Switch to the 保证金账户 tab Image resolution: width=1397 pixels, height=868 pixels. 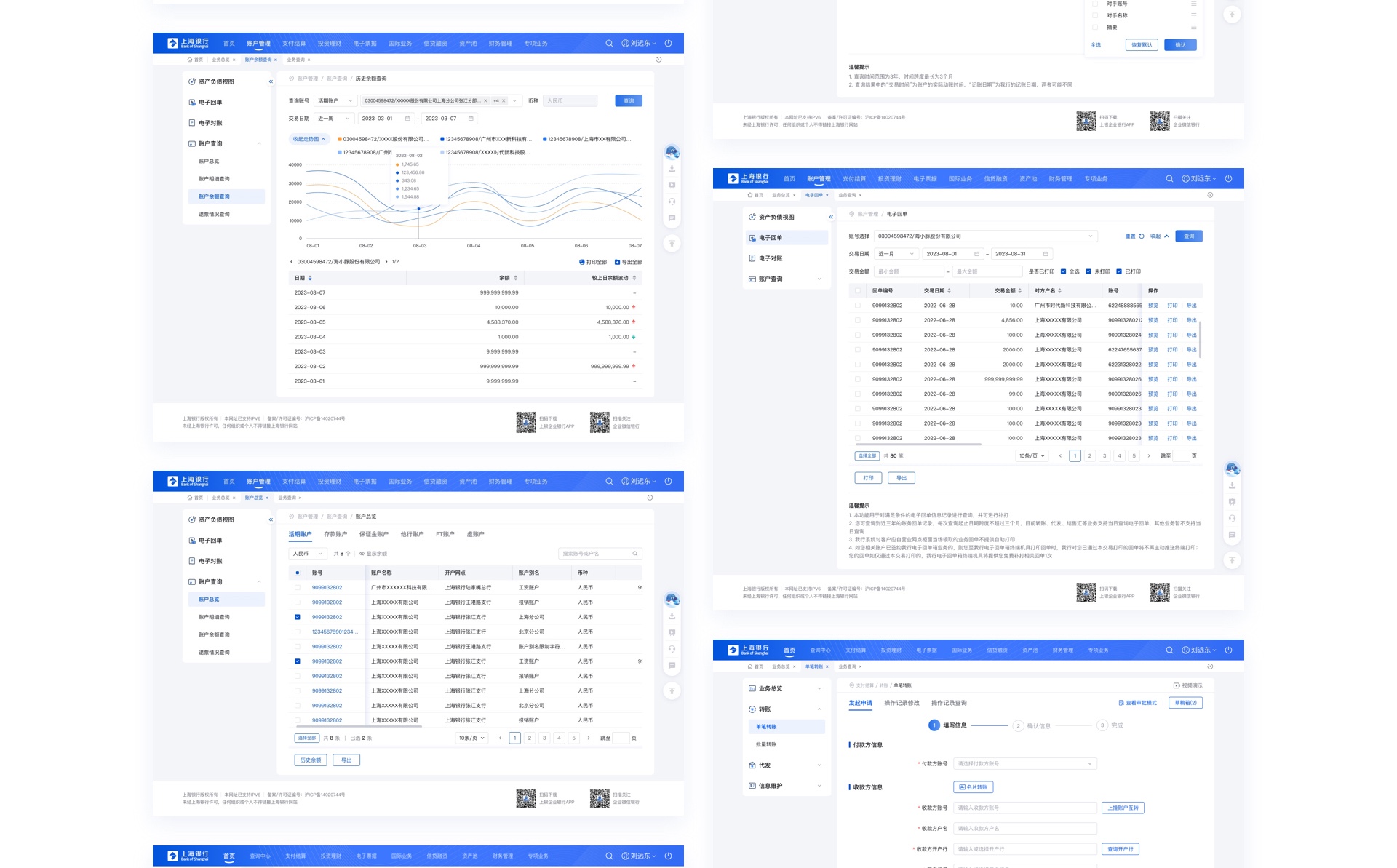(x=373, y=534)
